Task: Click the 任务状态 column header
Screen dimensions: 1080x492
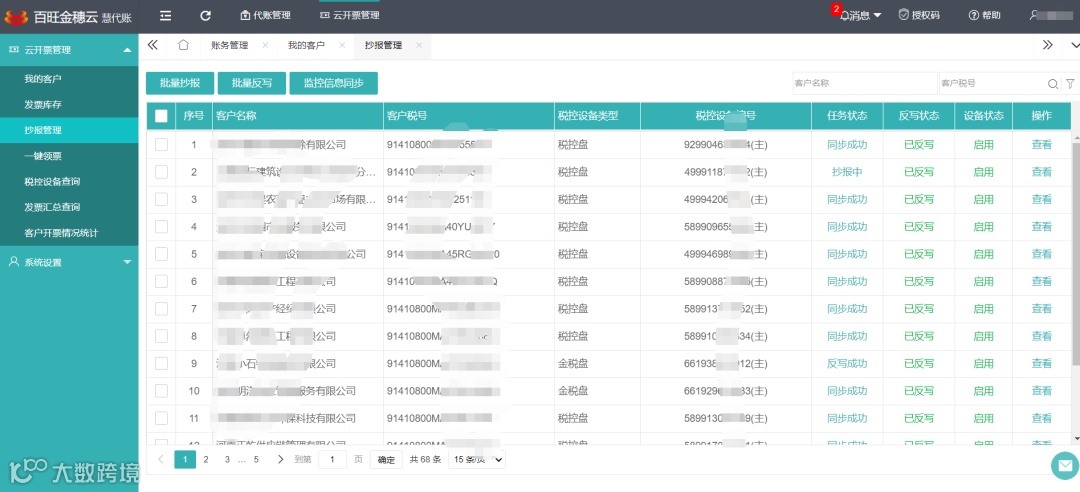Action: coord(847,116)
